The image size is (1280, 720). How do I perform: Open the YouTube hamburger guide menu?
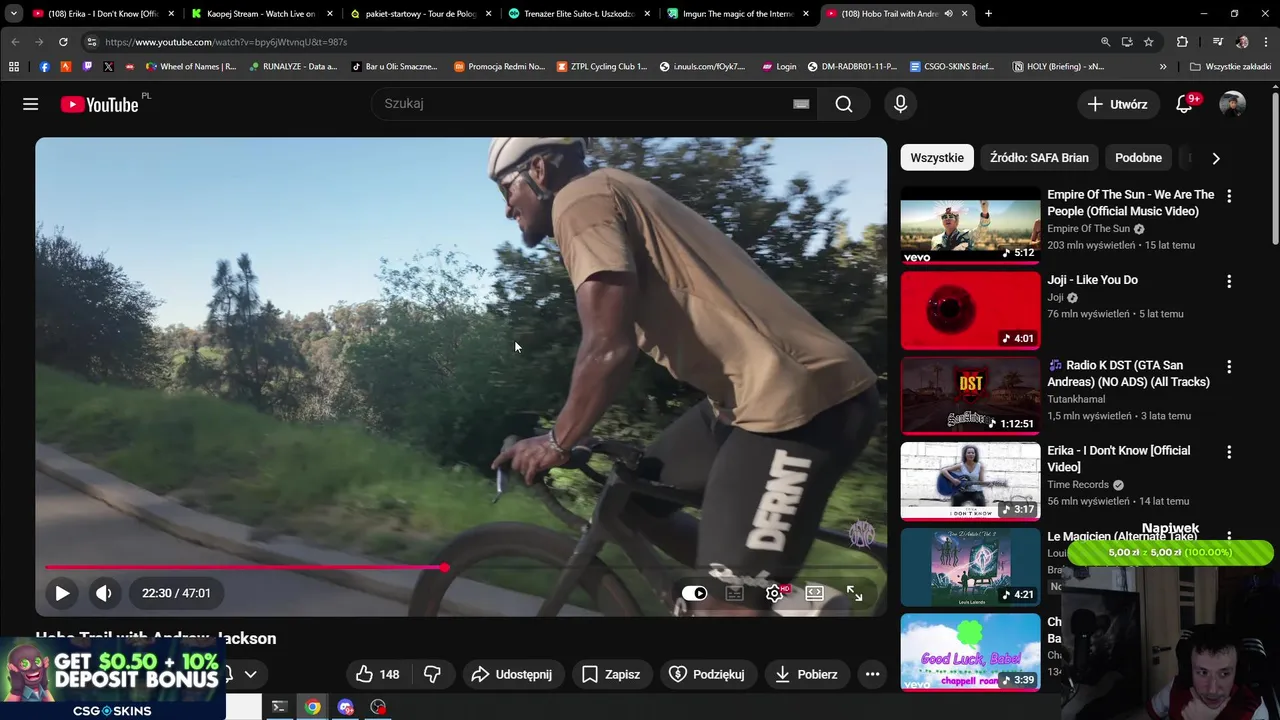tap(31, 104)
